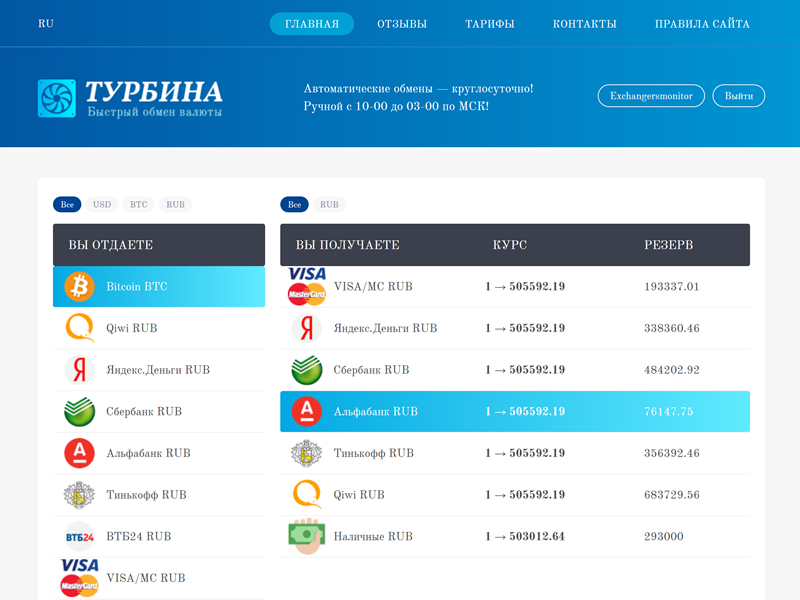The image size is (800, 600).
Task: Click Tinkoff crest icon in give column
Action: coord(79,494)
